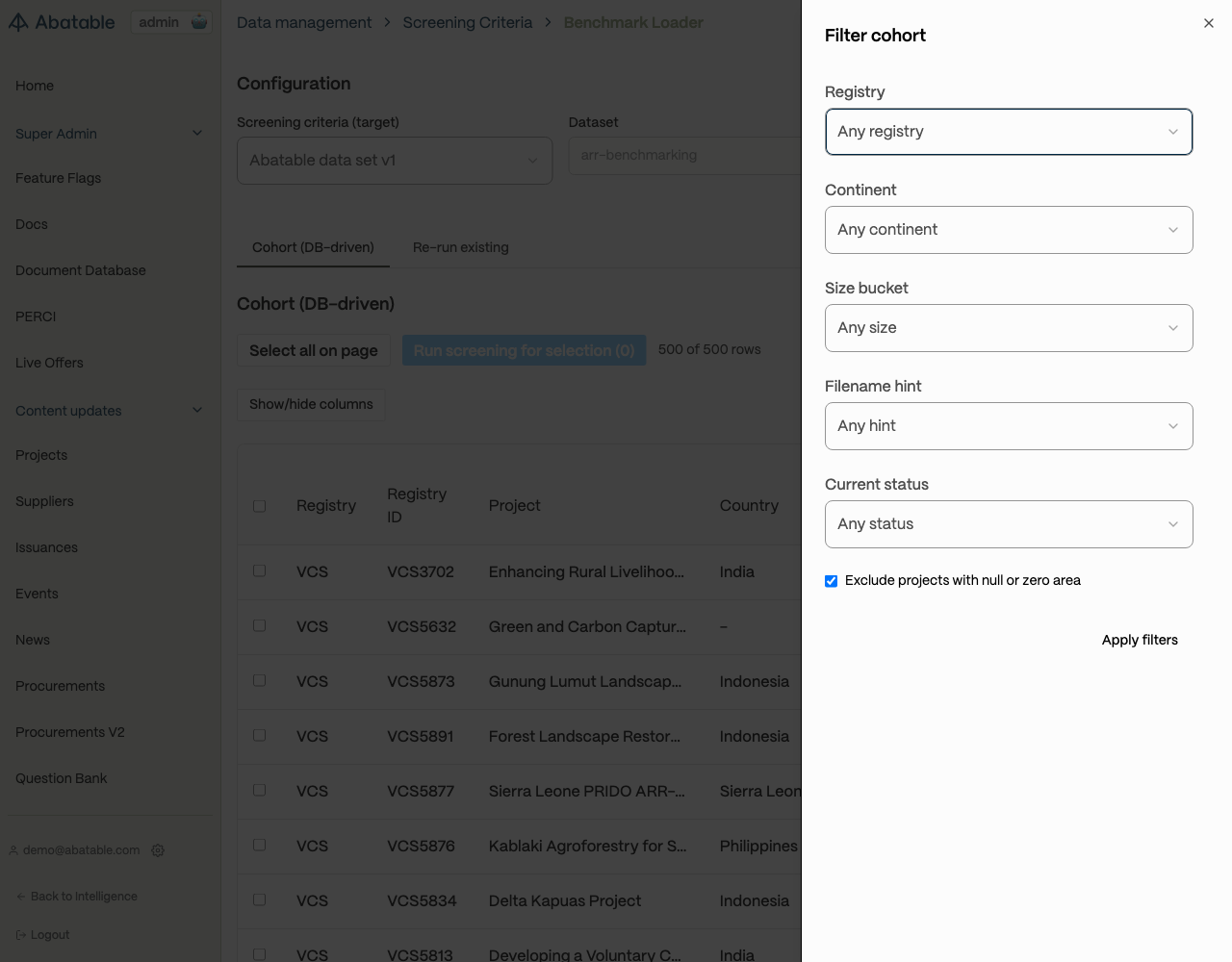Open Feature Flags in sidebar
This screenshot has height=962, width=1232.
pyautogui.click(x=58, y=178)
